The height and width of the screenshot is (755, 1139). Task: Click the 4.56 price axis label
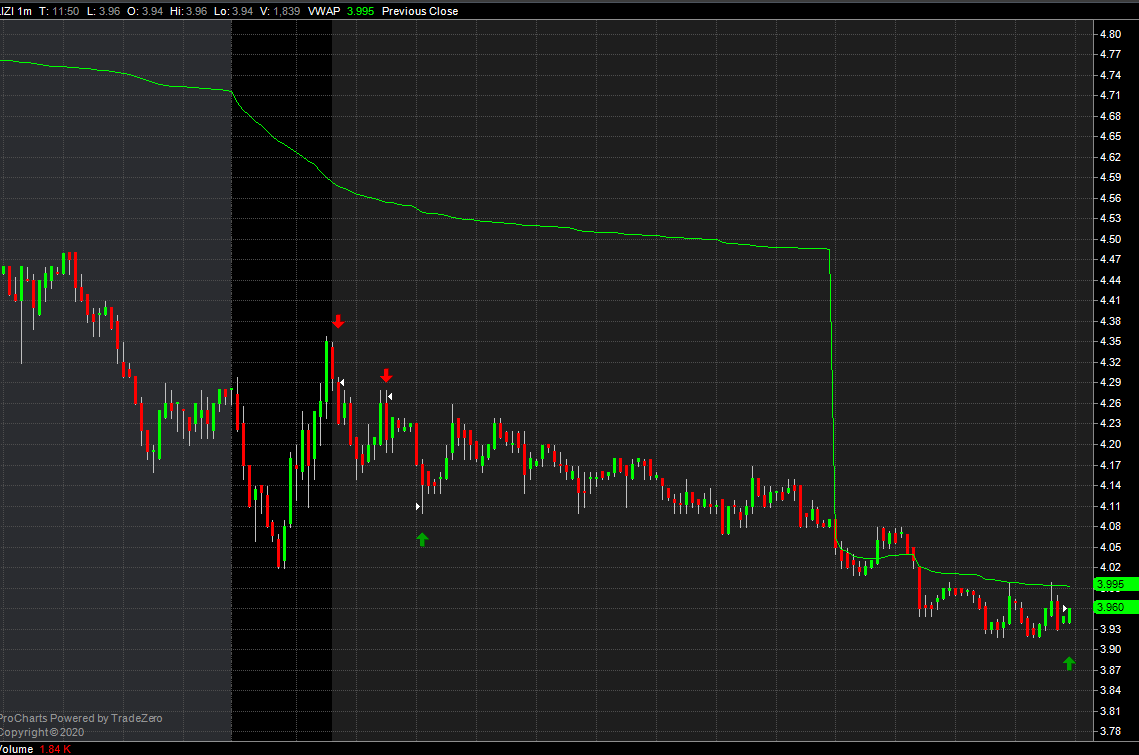[1110, 198]
